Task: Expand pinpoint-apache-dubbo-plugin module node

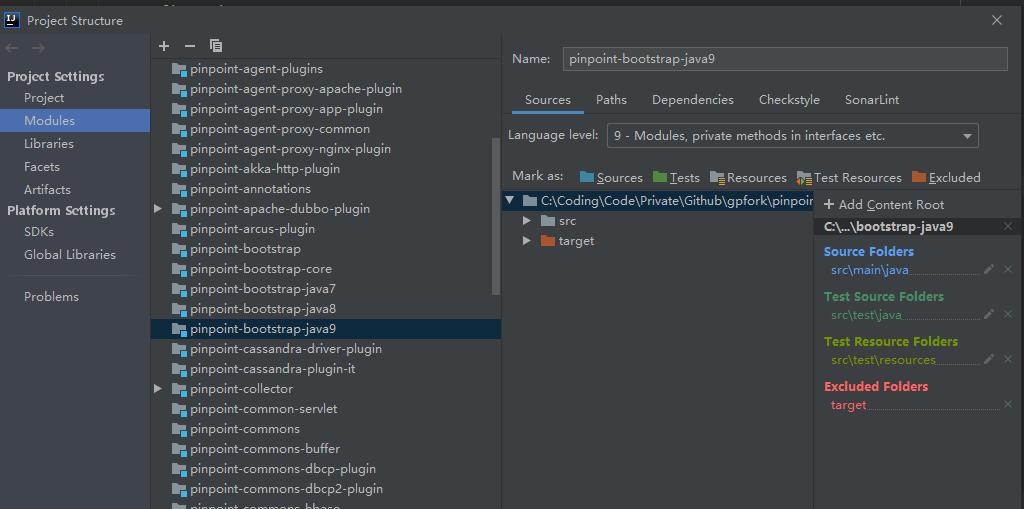Action: 157,209
